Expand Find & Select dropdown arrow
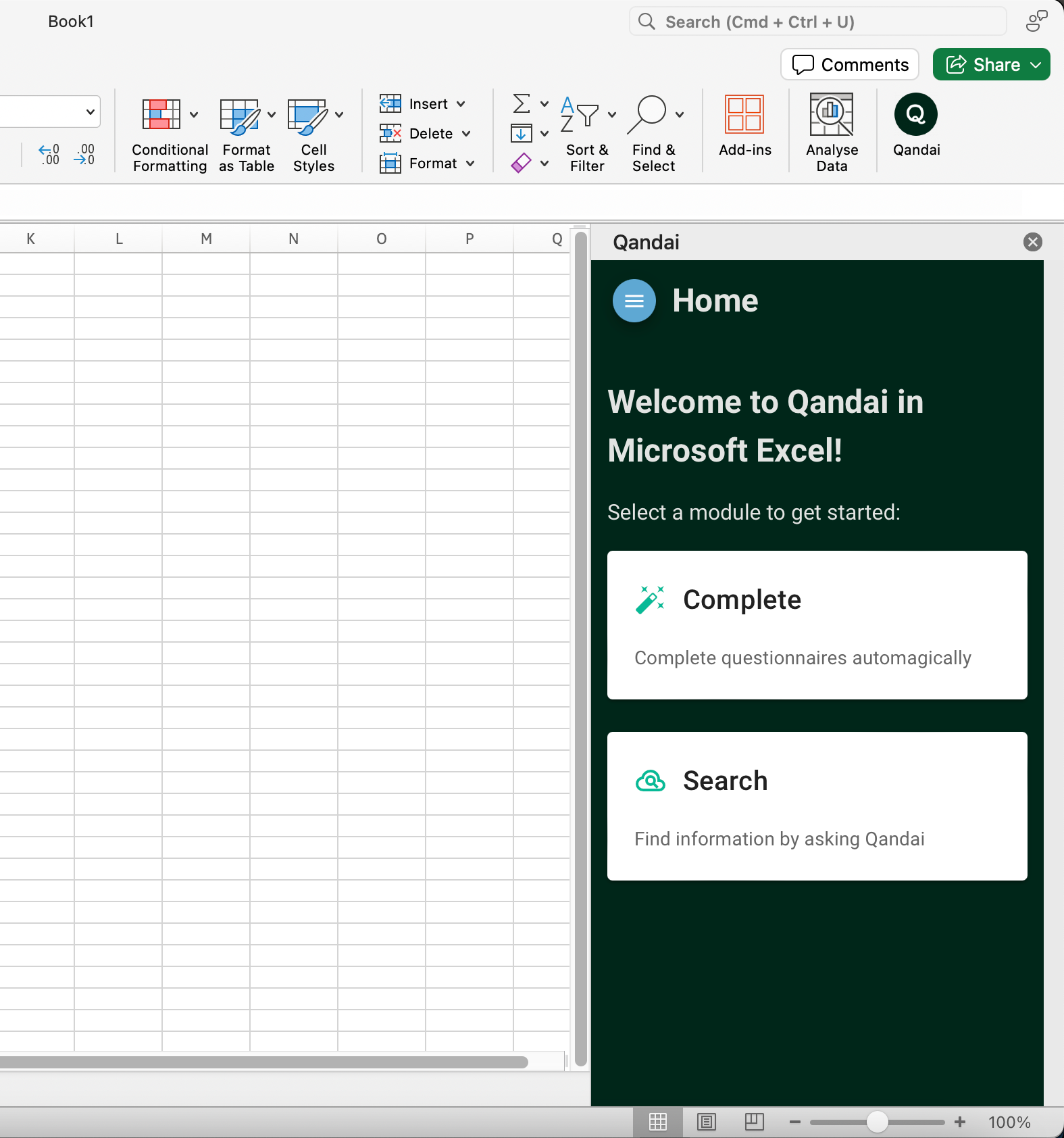The height and width of the screenshot is (1138, 1064). tap(680, 114)
